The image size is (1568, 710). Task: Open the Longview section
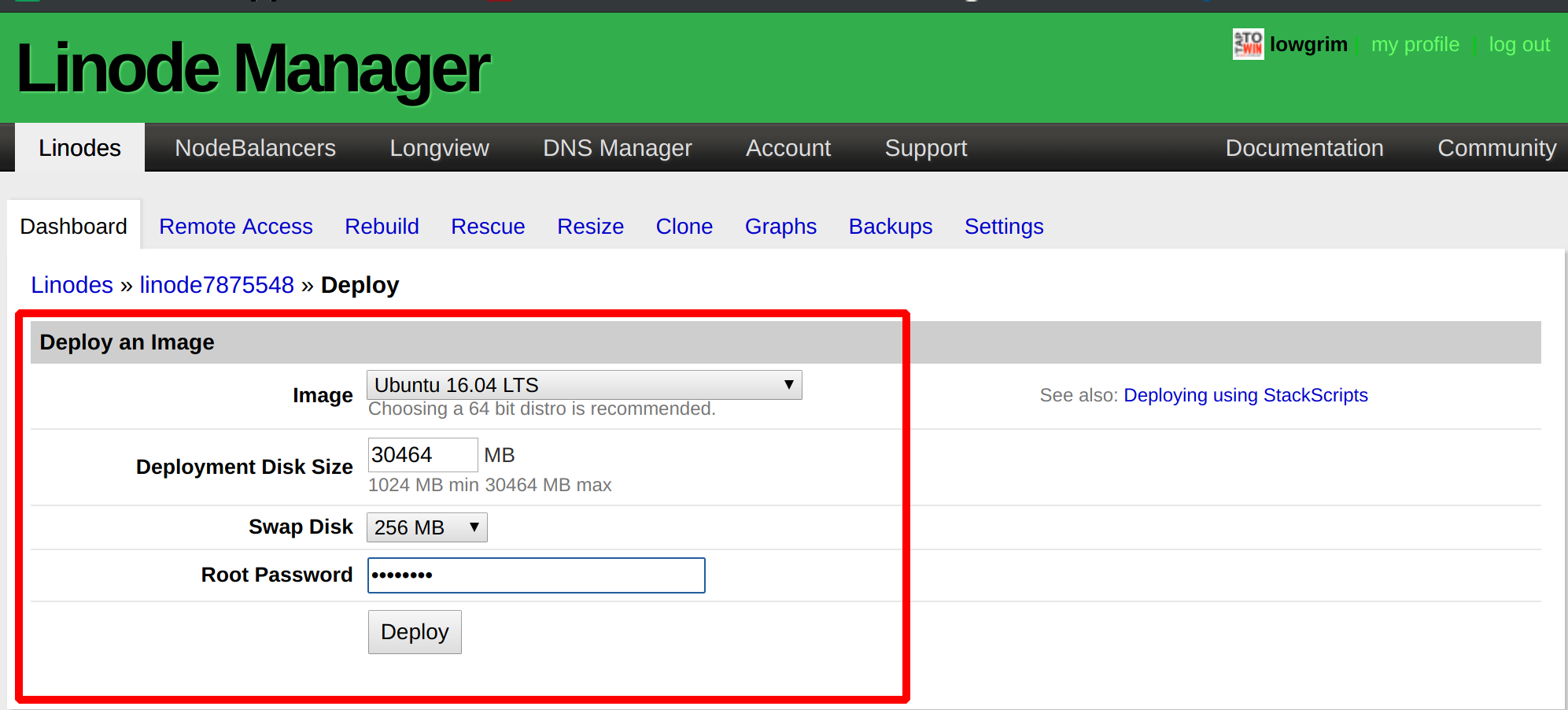pos(439,148)
